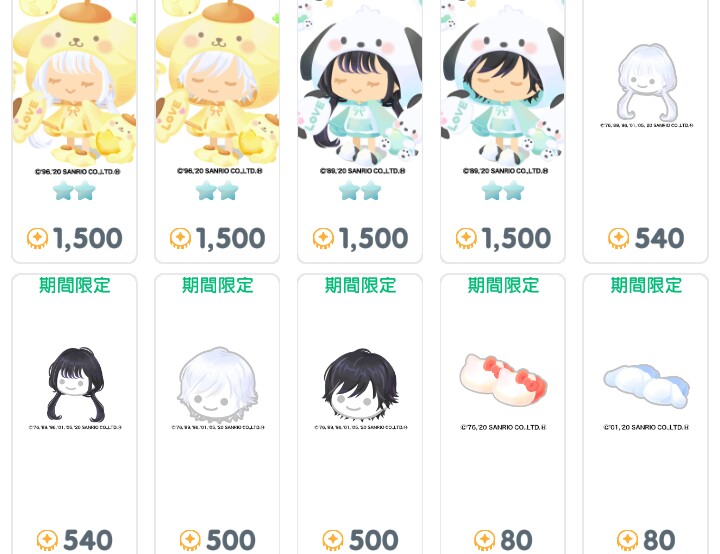The image size is (720, 554).
Task: Select the yellow Pompompurin girl avatar outfit
Action: (x=74, y=83)
